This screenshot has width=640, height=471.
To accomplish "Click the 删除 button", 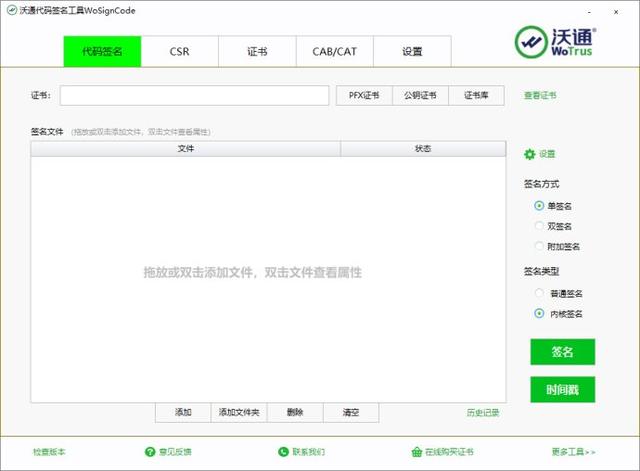I will 295,412.
